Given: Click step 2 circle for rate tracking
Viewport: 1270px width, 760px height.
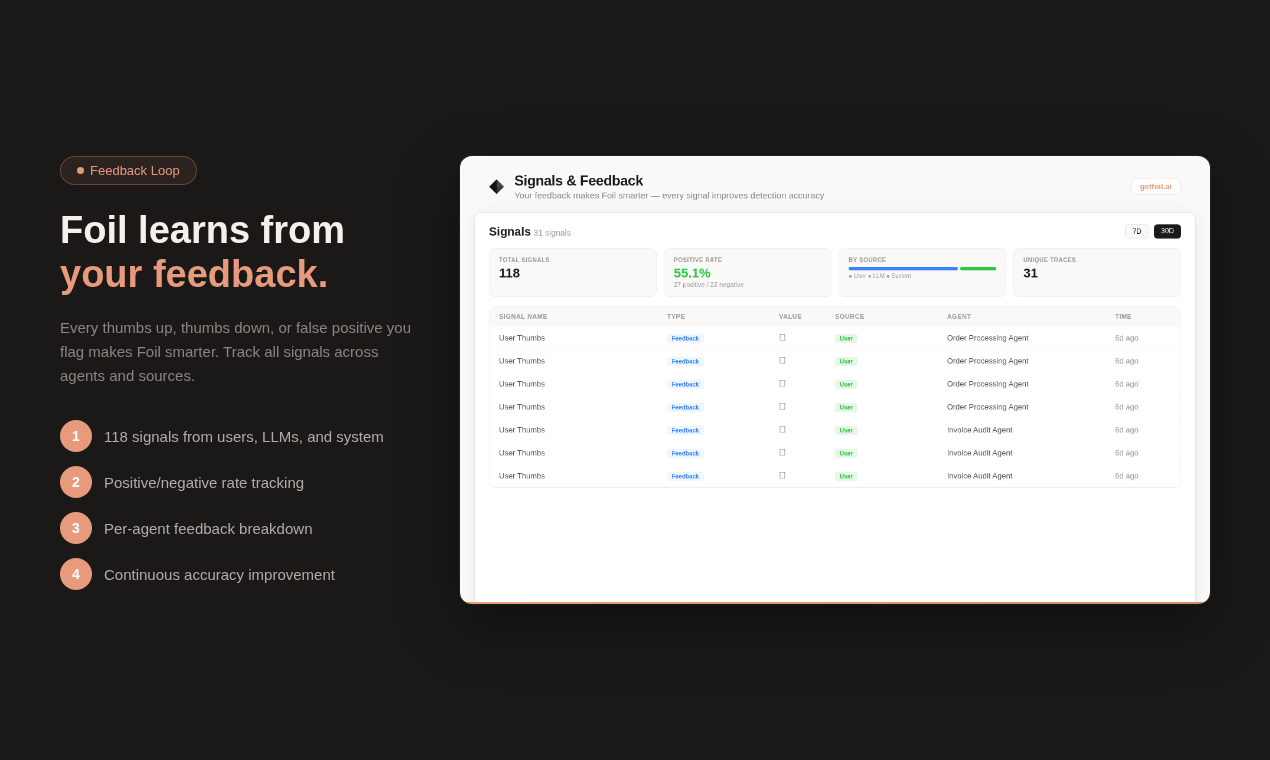Looking at the screenshot, I should [x=76, y=482].
